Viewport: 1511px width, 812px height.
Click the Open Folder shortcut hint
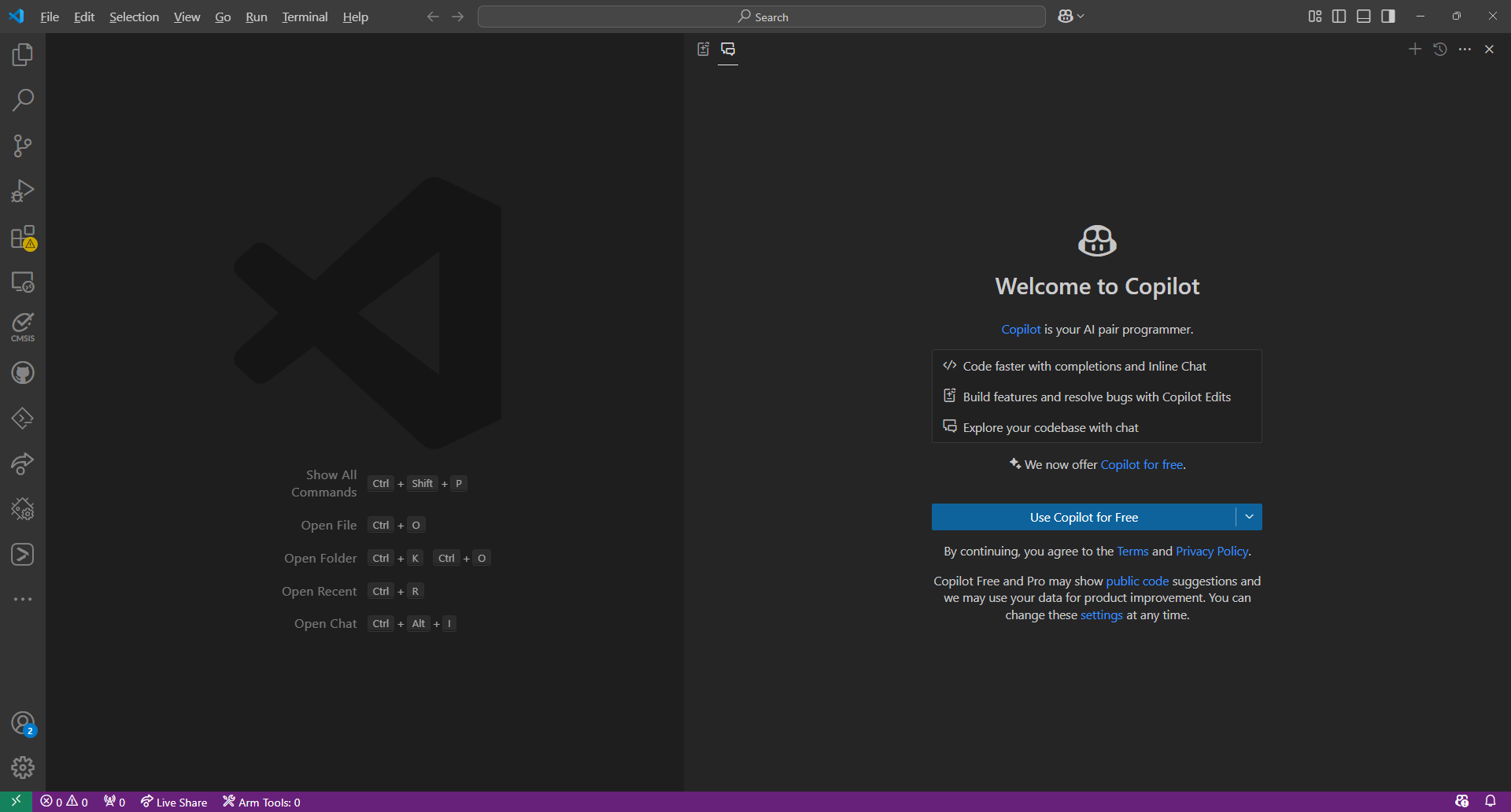pos(387,558)
